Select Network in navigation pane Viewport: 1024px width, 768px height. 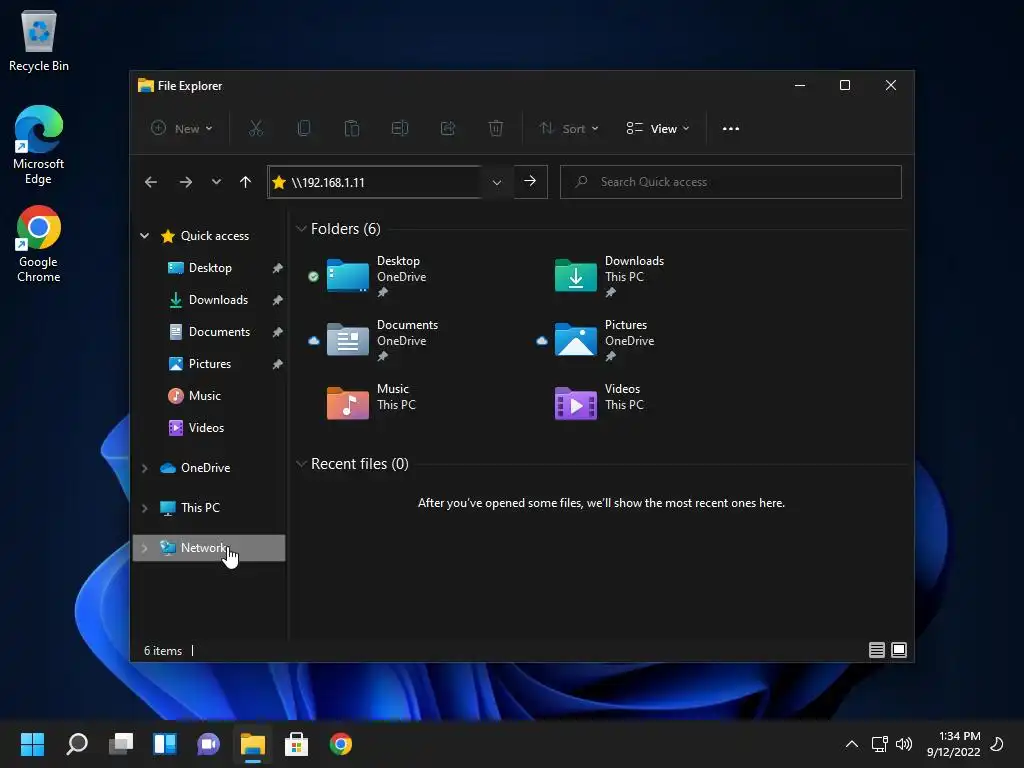click(209, 547)
